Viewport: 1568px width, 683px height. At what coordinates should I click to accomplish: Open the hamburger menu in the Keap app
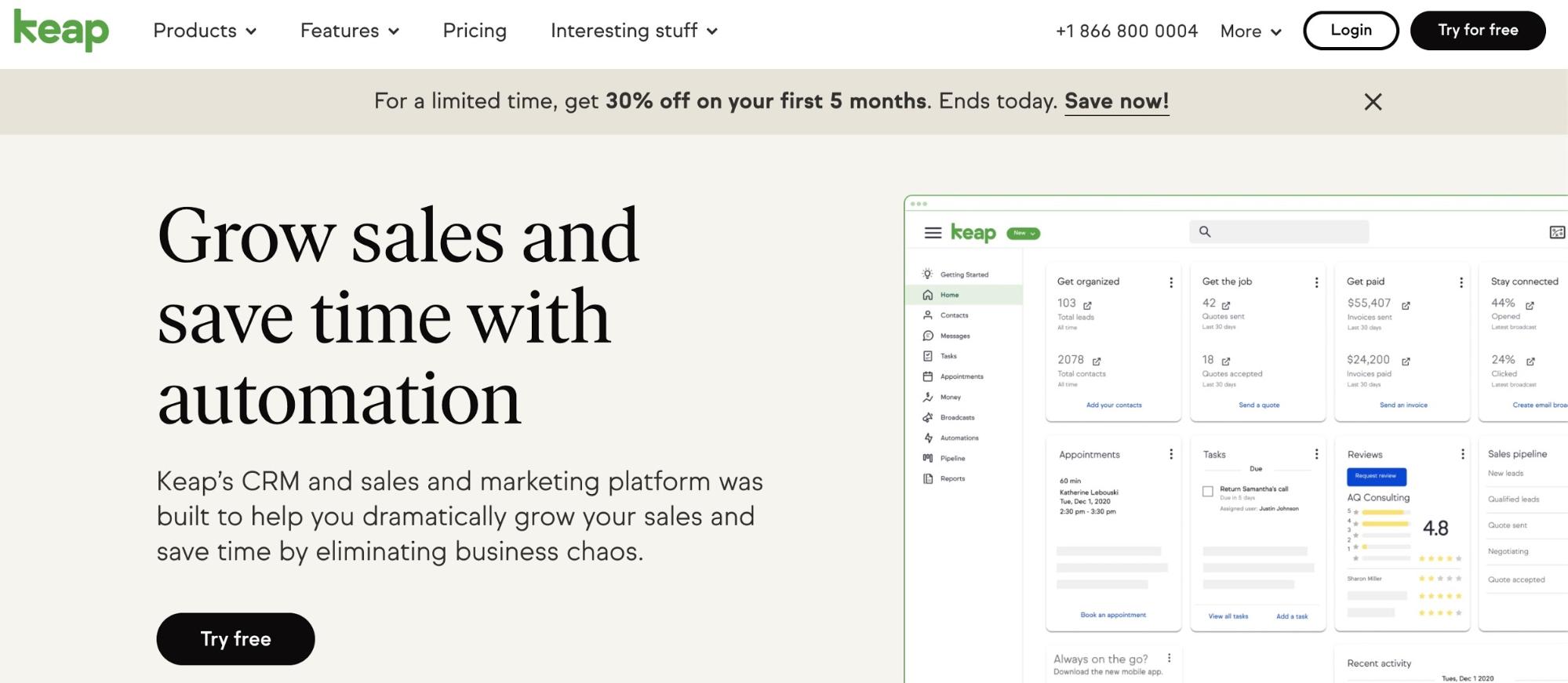pyautogui.click(x=933, y=233)
